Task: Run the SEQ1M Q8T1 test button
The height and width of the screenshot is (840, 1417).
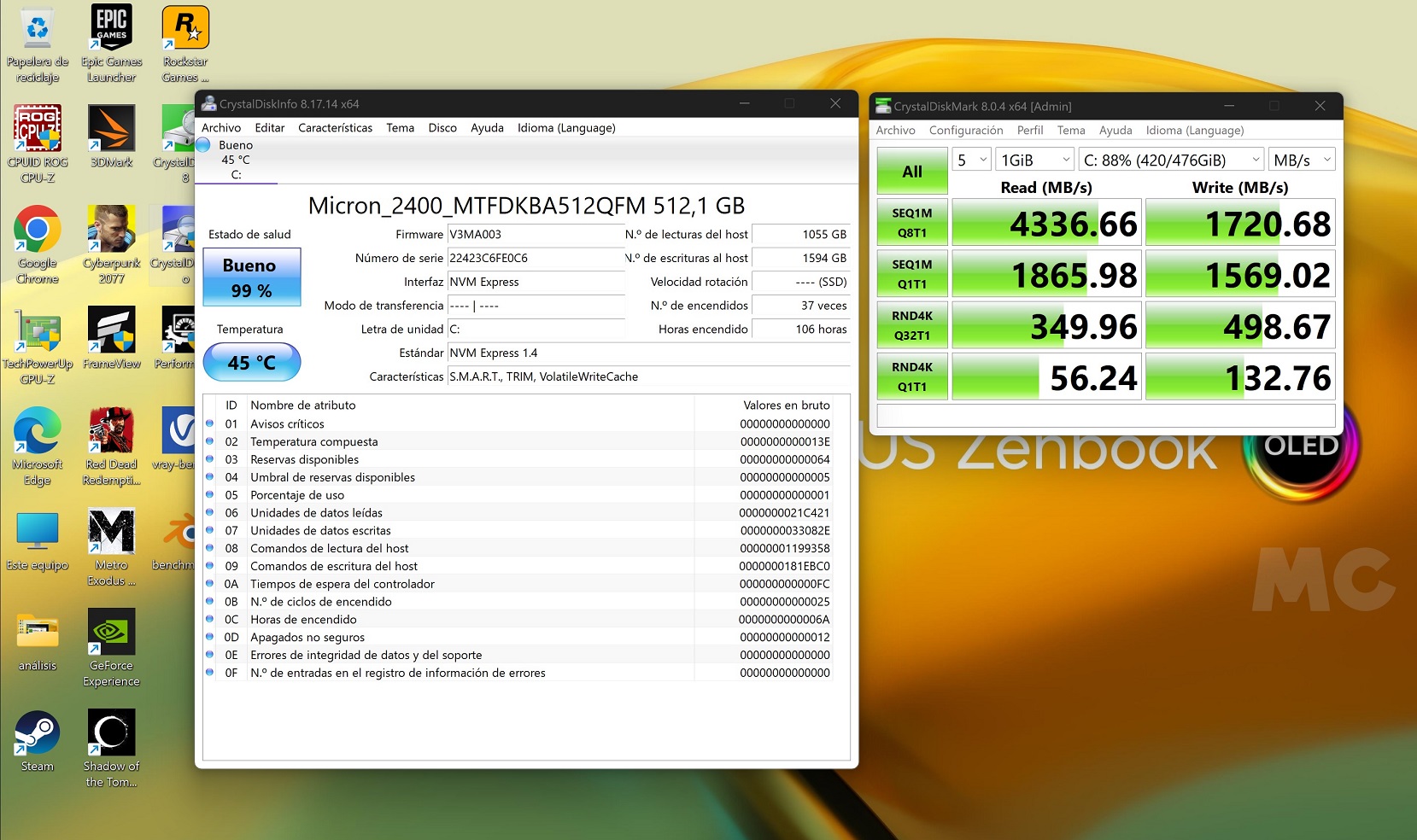Action: click(911, 223)
